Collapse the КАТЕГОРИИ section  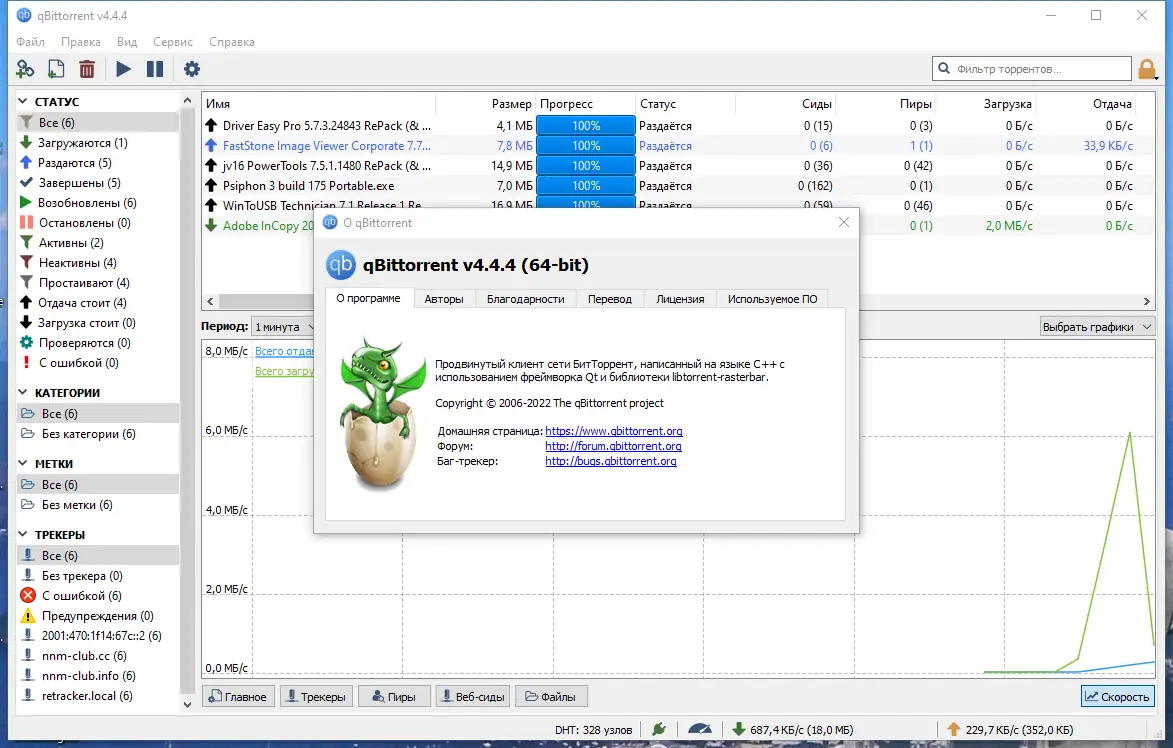(22, 392)
